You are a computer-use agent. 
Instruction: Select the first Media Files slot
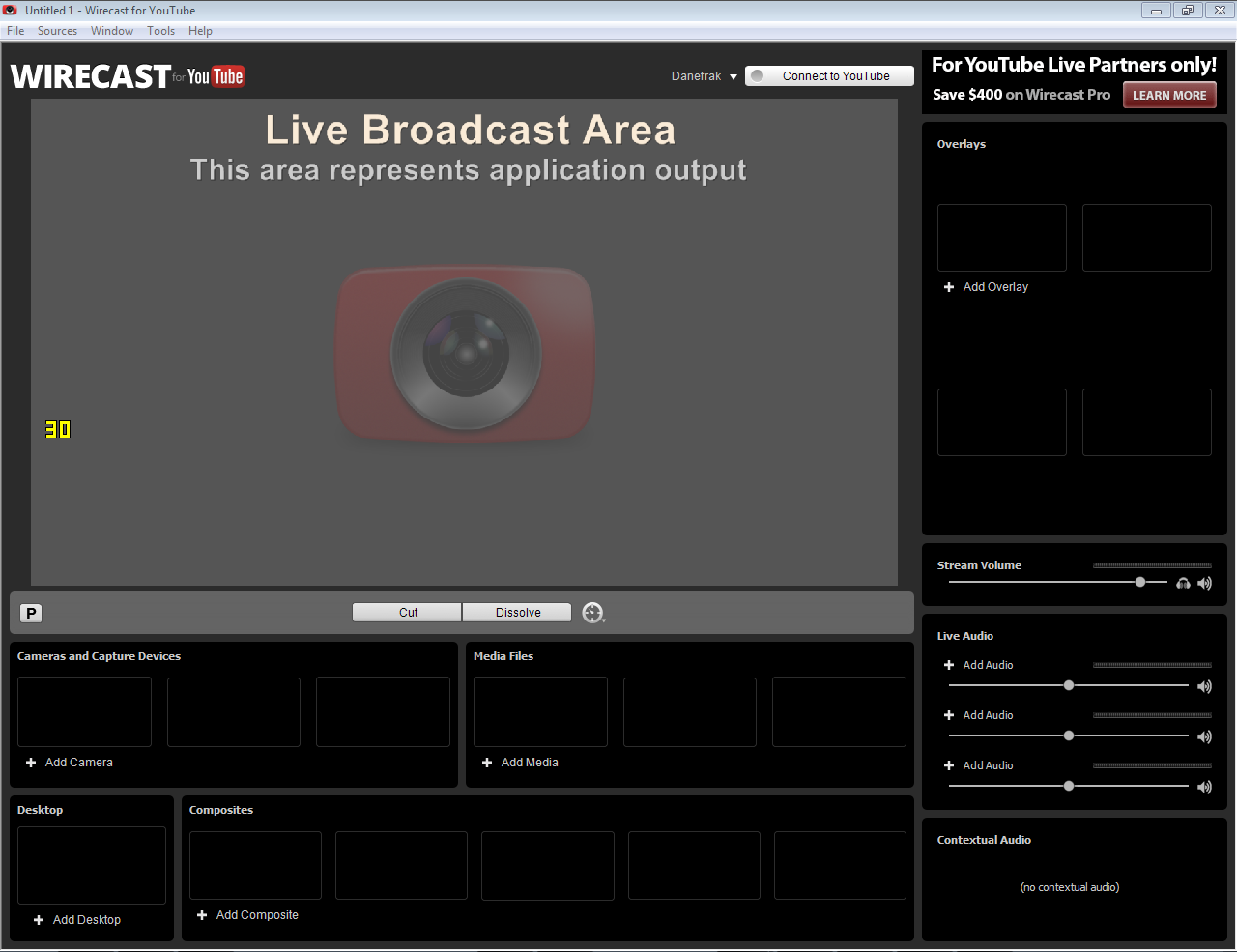click(x=540, y=712)
